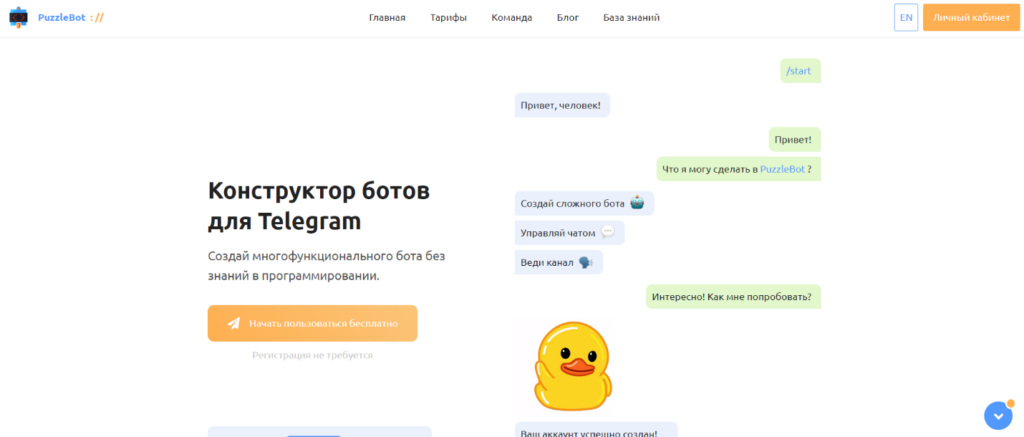
Task: Click the Создай многофункционального бота description text
Action: 327,266
